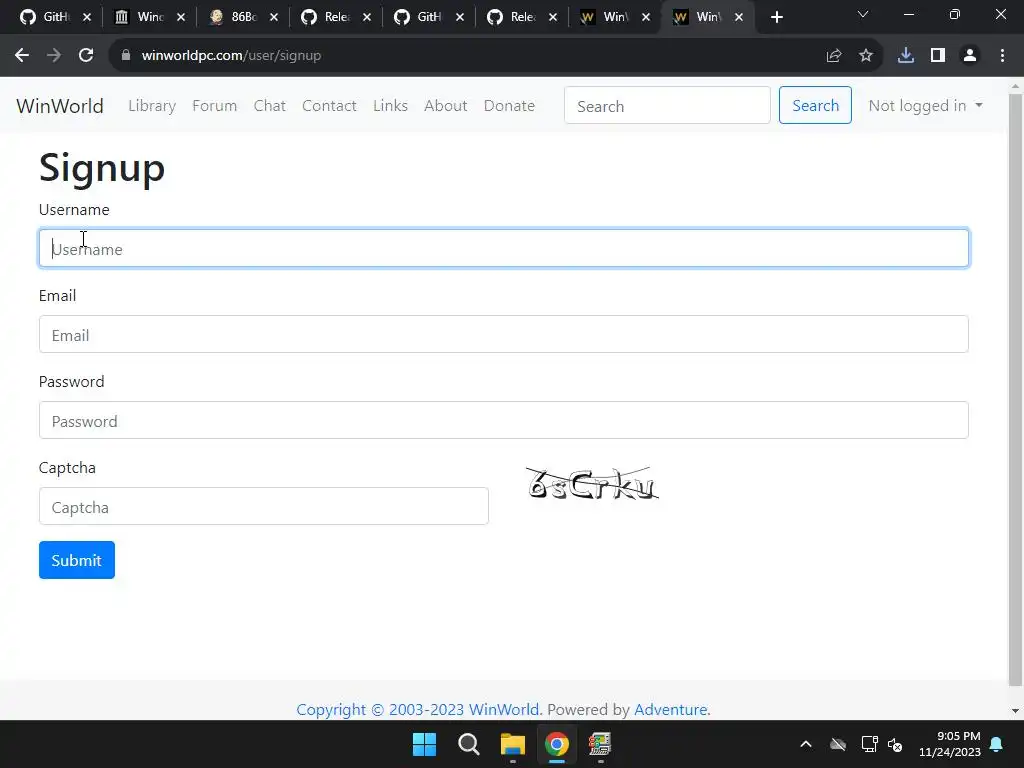This screenshot has width=1024, height=768.
Task: Open the Forum nav link
Action: (x=214, y=106)
